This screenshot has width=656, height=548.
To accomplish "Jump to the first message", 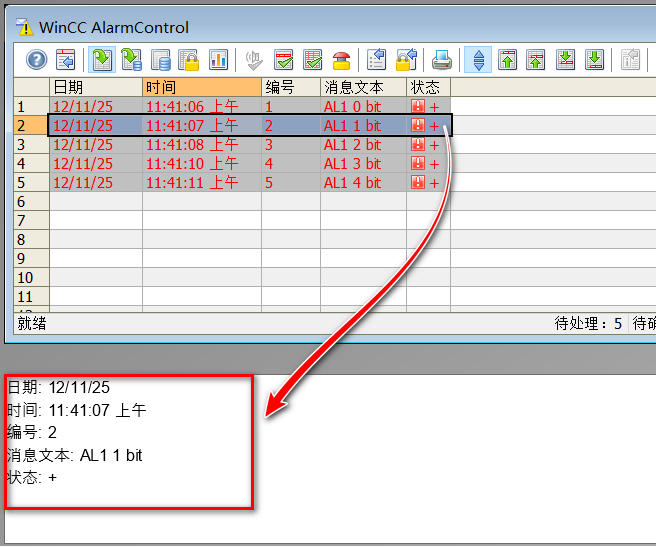I will pos(507,60).
